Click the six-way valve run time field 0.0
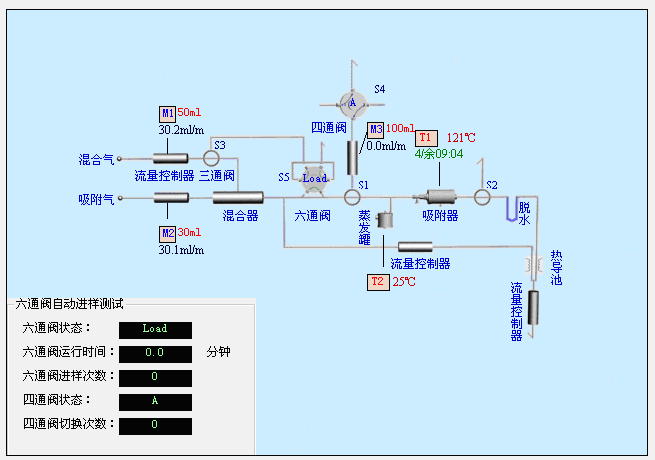The width and height of the screenshot is (655, 460). tap(155, 354)
